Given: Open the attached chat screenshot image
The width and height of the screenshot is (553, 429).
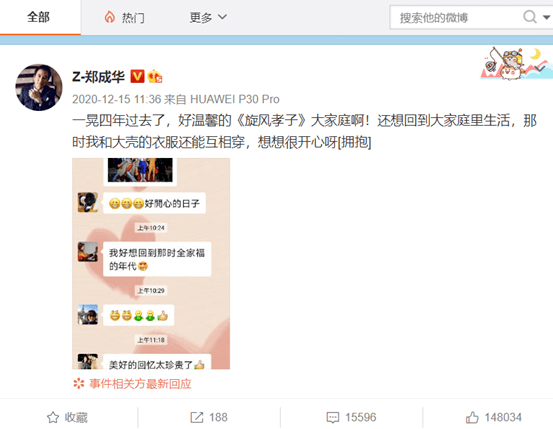Looking at the screenshot, I should pos(151,264).
